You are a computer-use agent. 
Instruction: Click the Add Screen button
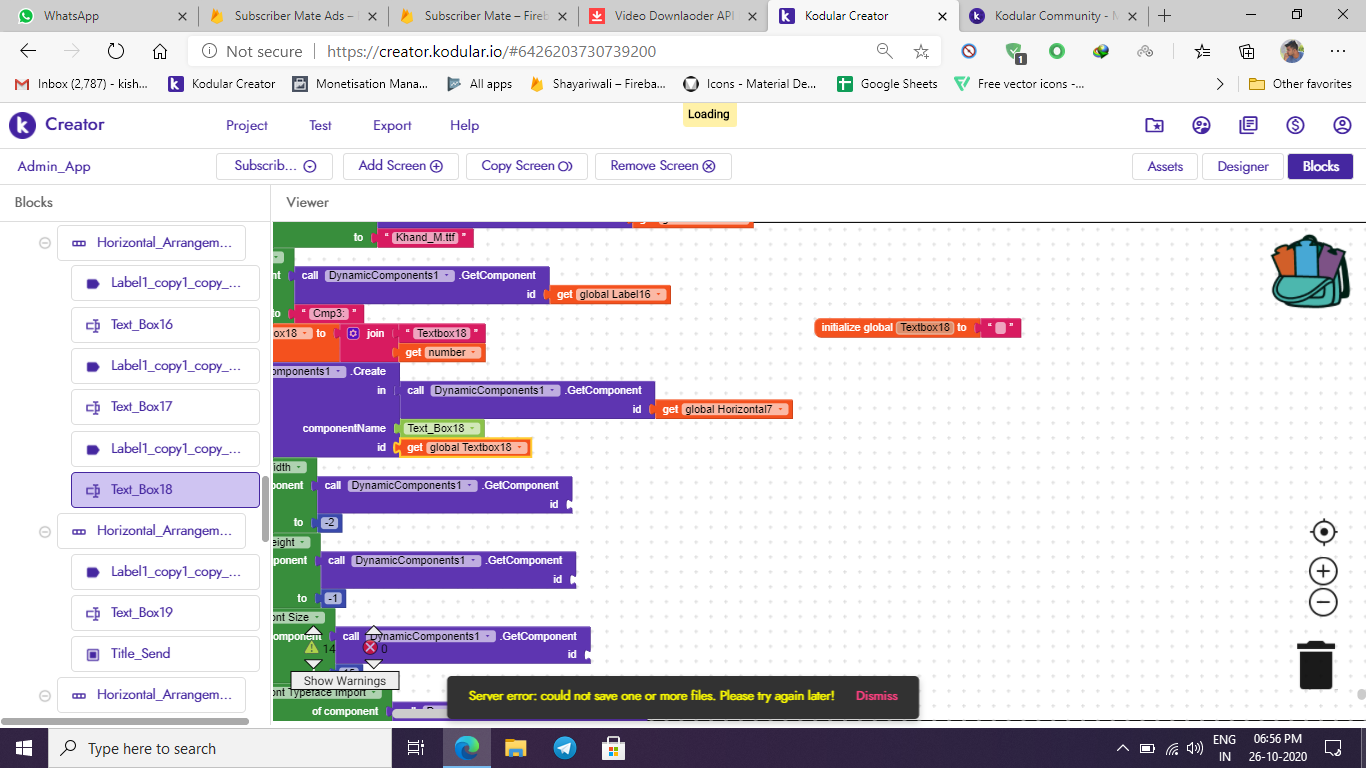(x=400, y=166)
